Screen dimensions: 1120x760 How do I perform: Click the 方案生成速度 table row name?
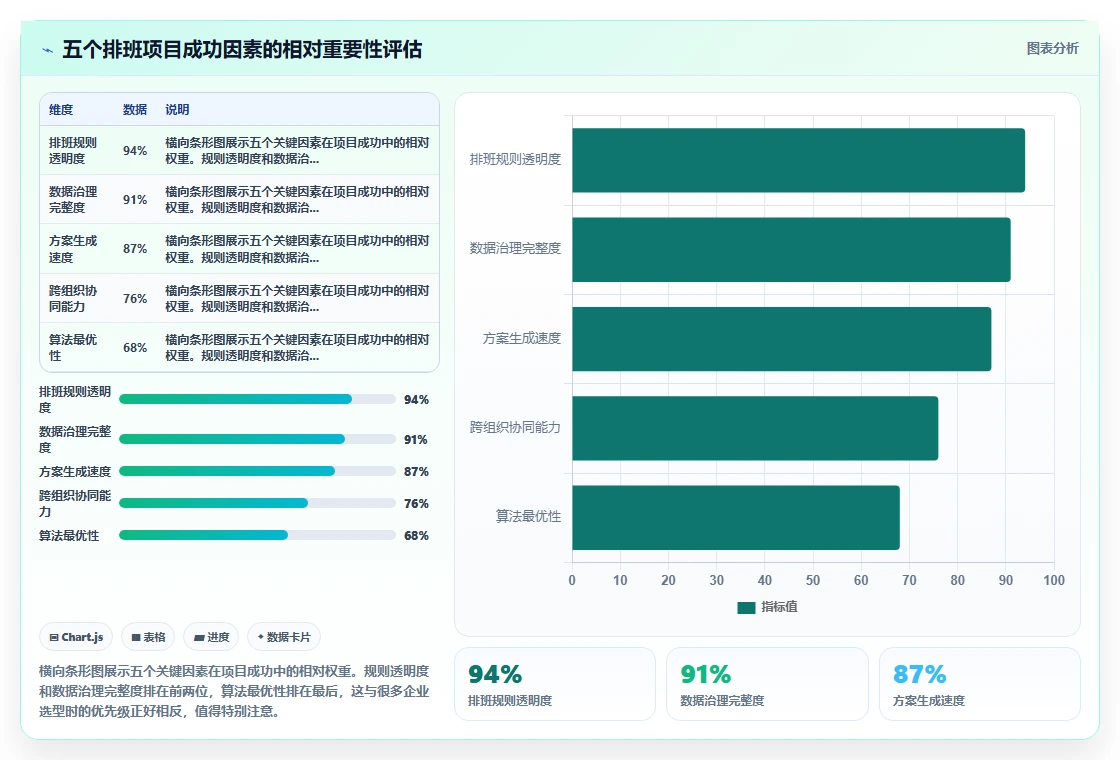pyautogui.click(x=73, y=249)
